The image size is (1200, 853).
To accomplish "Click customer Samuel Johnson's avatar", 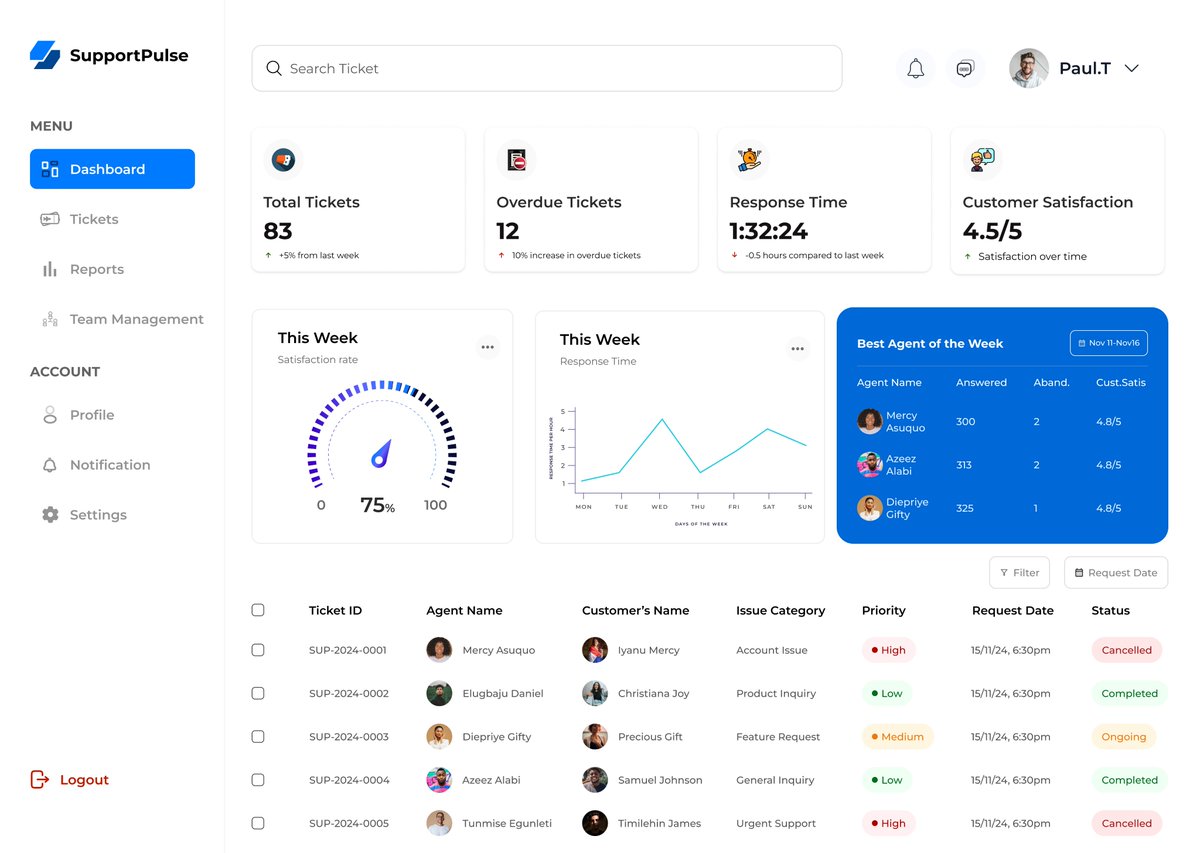I will [595, 780].
